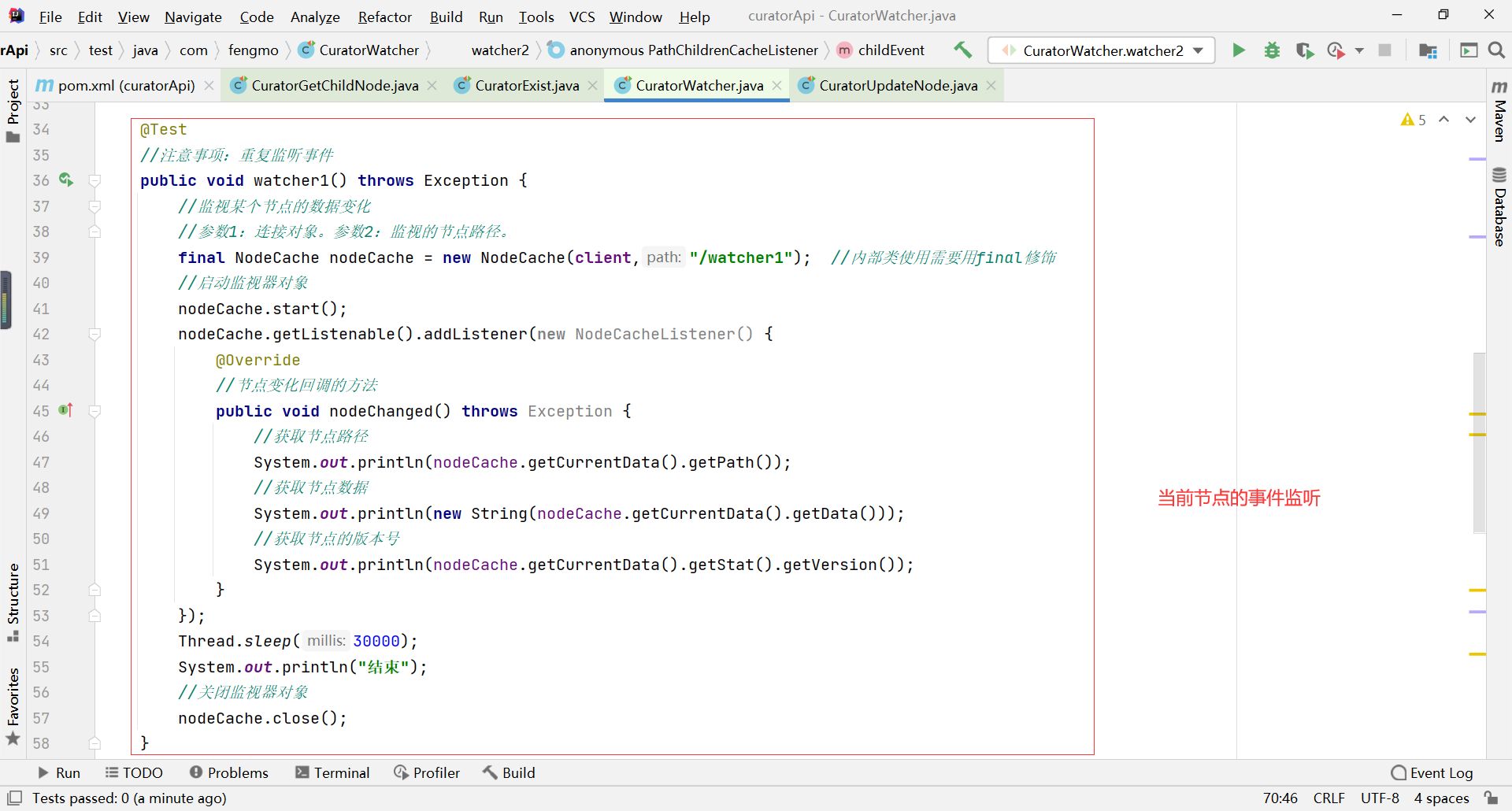This screenshot has height=811, width=1512.
Task: Open the Profiler tool window
Action: pos(427,772)
